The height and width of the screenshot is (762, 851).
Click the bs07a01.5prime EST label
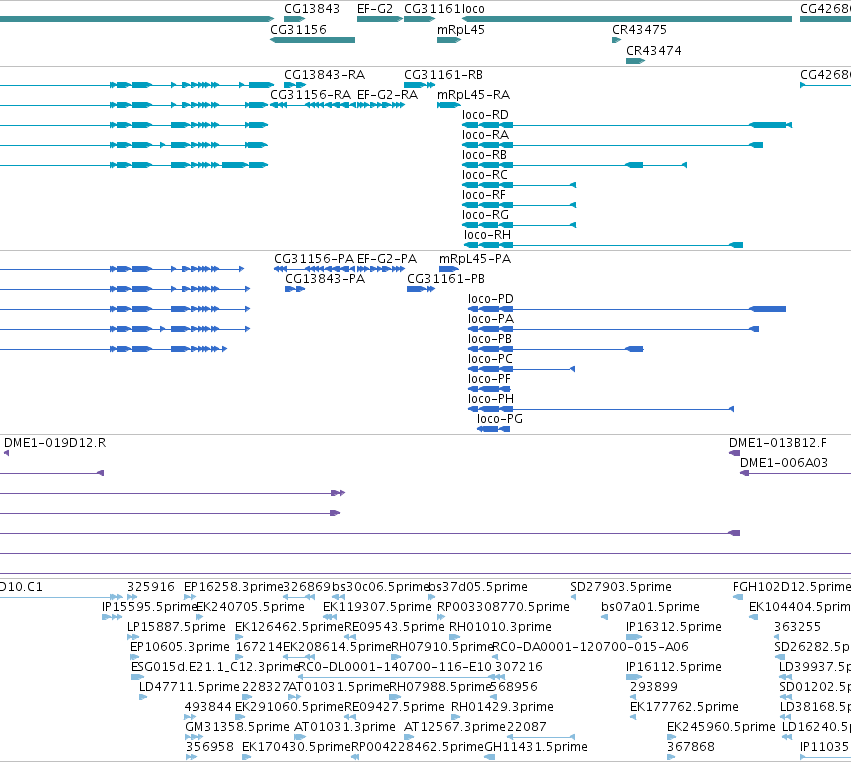pos(650,607)
